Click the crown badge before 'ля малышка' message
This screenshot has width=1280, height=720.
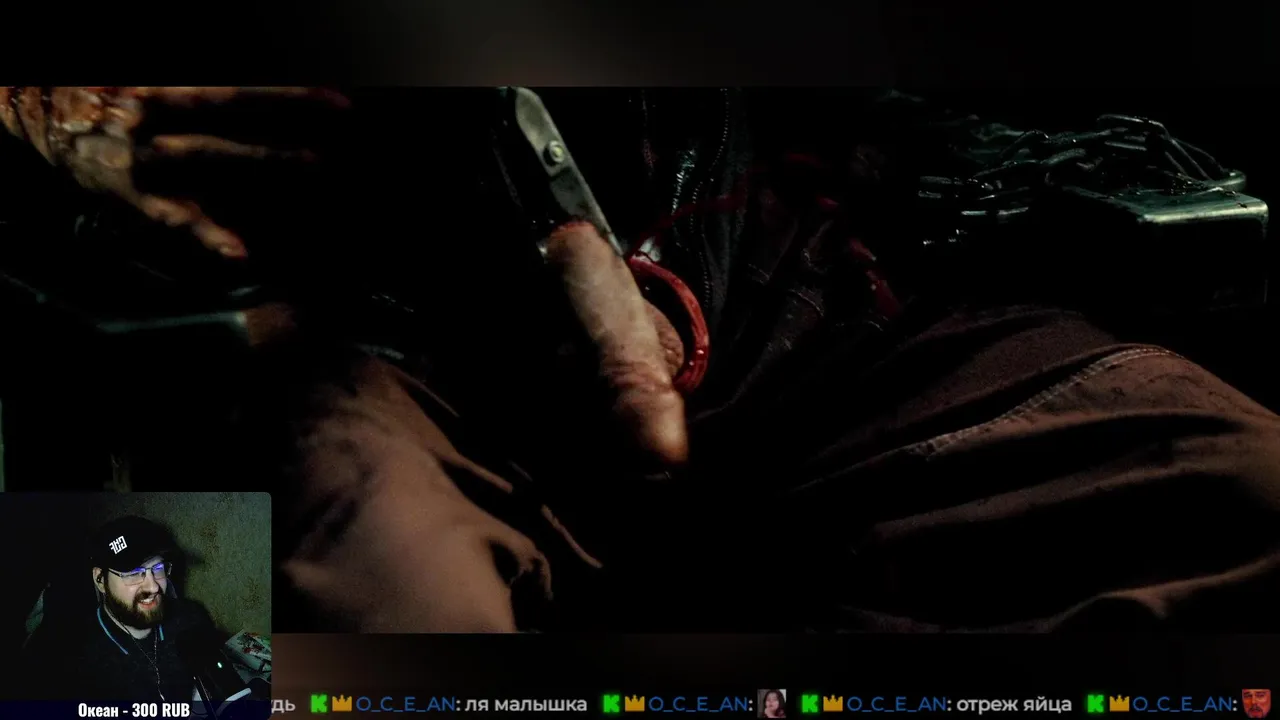[341, 704]
